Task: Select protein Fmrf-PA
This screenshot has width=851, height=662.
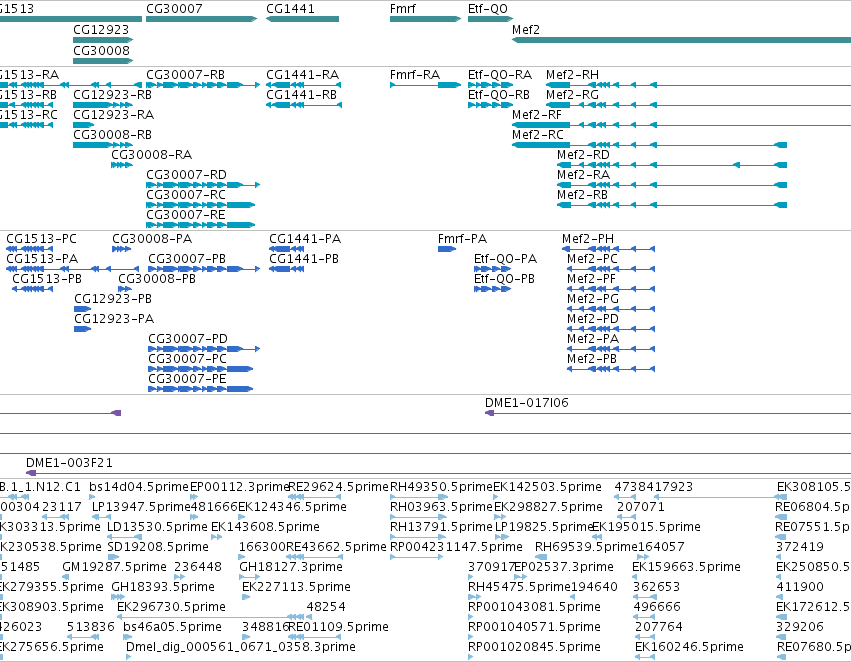Action: pos(462,239)
